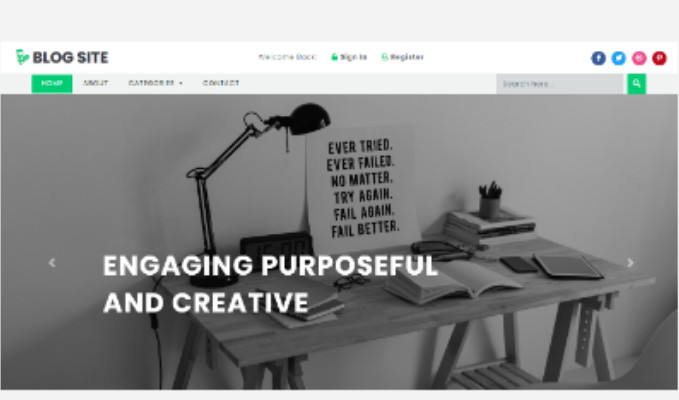Open the red Pinterest social icon
Screen dimensions: 679x400
[659, 58]
